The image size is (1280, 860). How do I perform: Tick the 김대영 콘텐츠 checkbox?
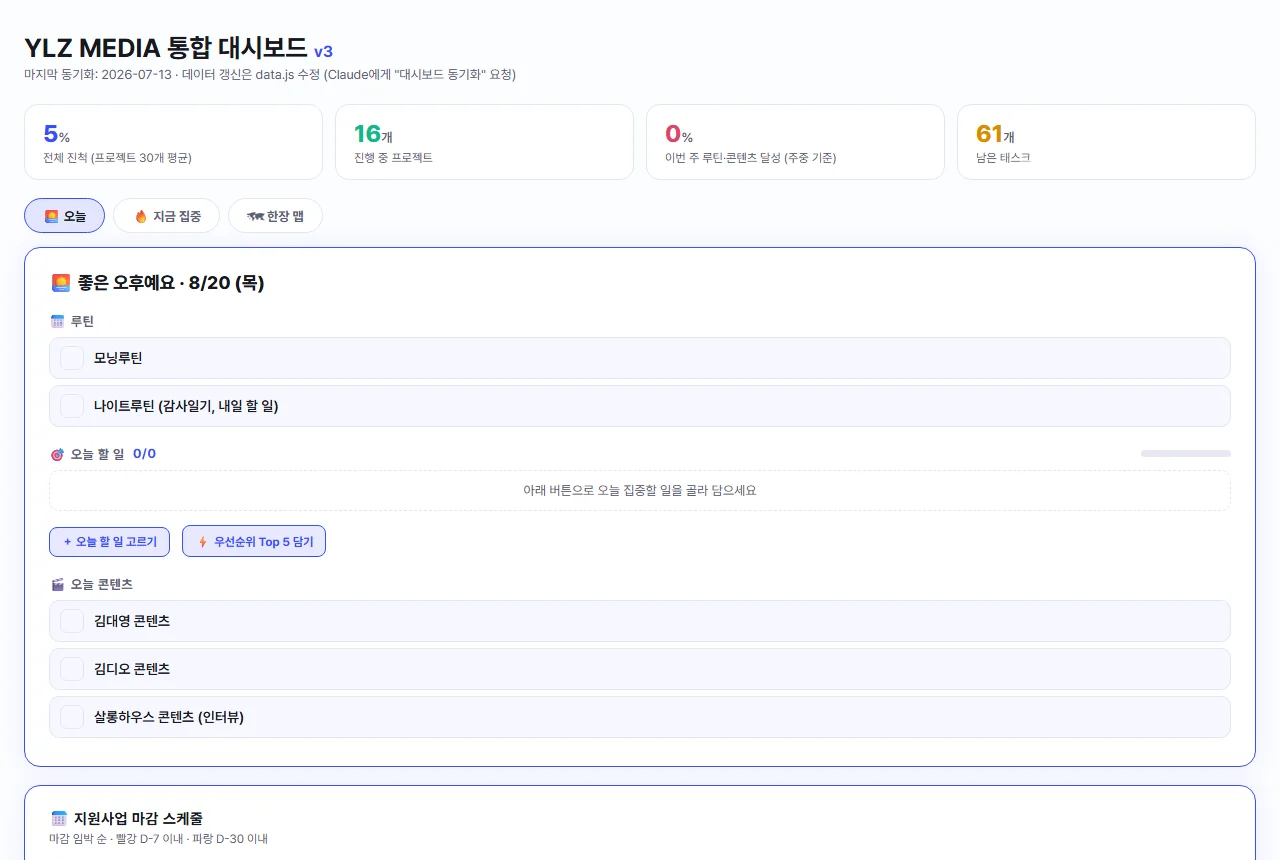coord(72,621)
